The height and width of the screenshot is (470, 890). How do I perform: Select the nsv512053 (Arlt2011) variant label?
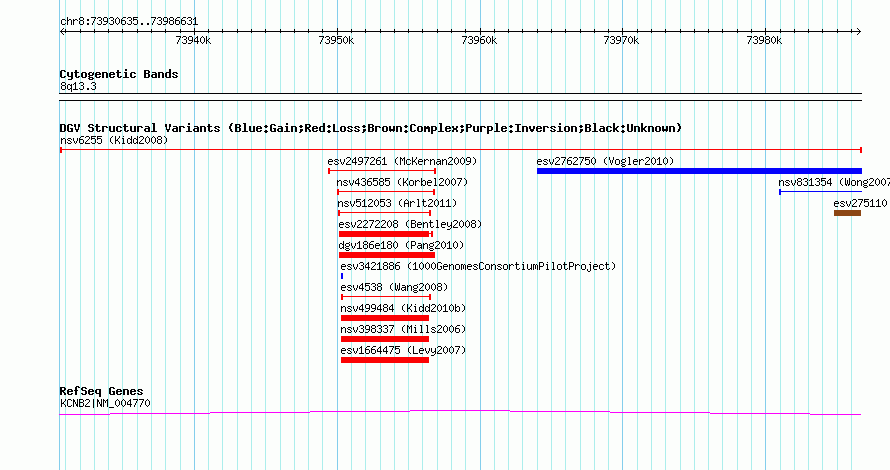(x=397, y=203)
